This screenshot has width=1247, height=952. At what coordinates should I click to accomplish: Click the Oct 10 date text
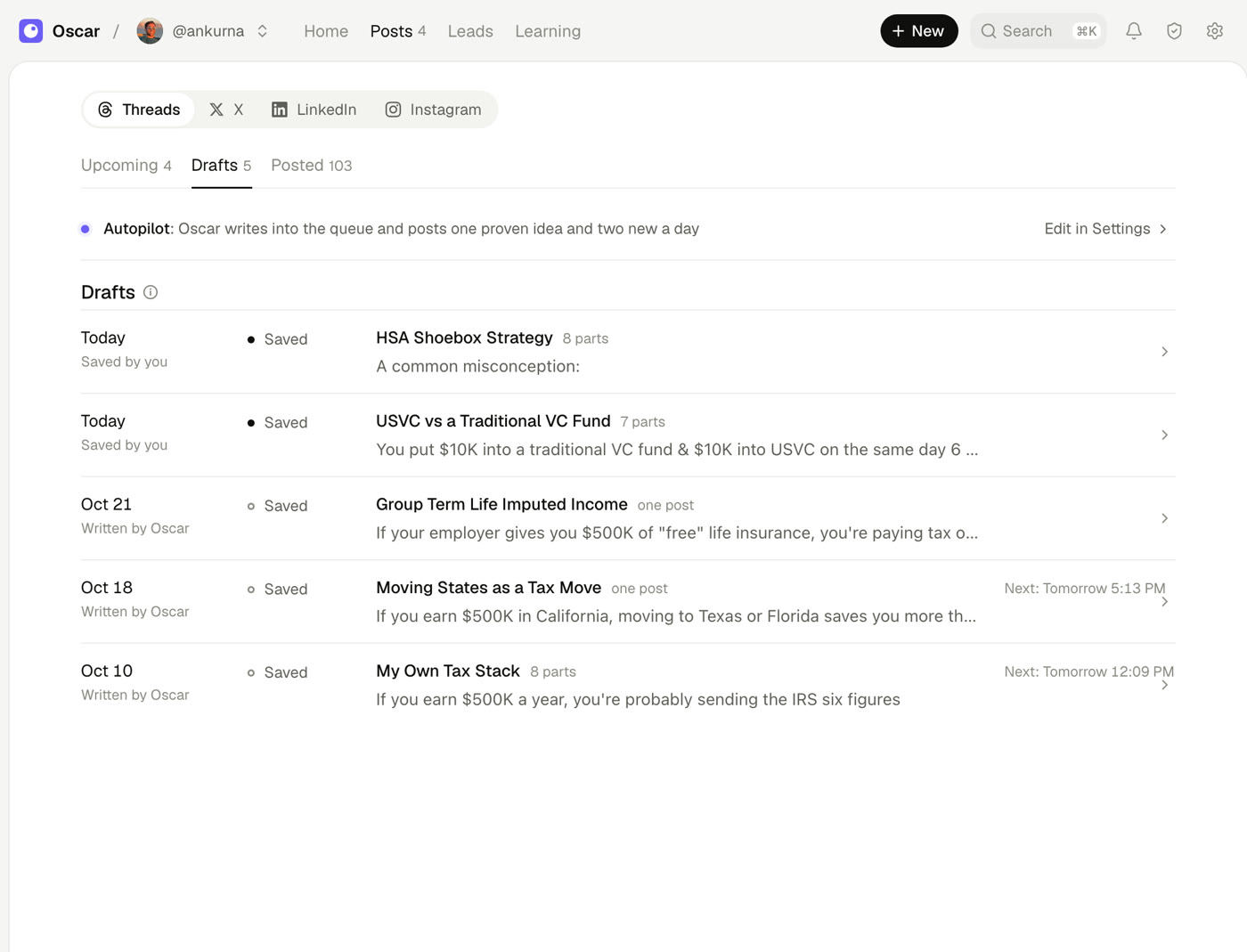click(107, 671)
